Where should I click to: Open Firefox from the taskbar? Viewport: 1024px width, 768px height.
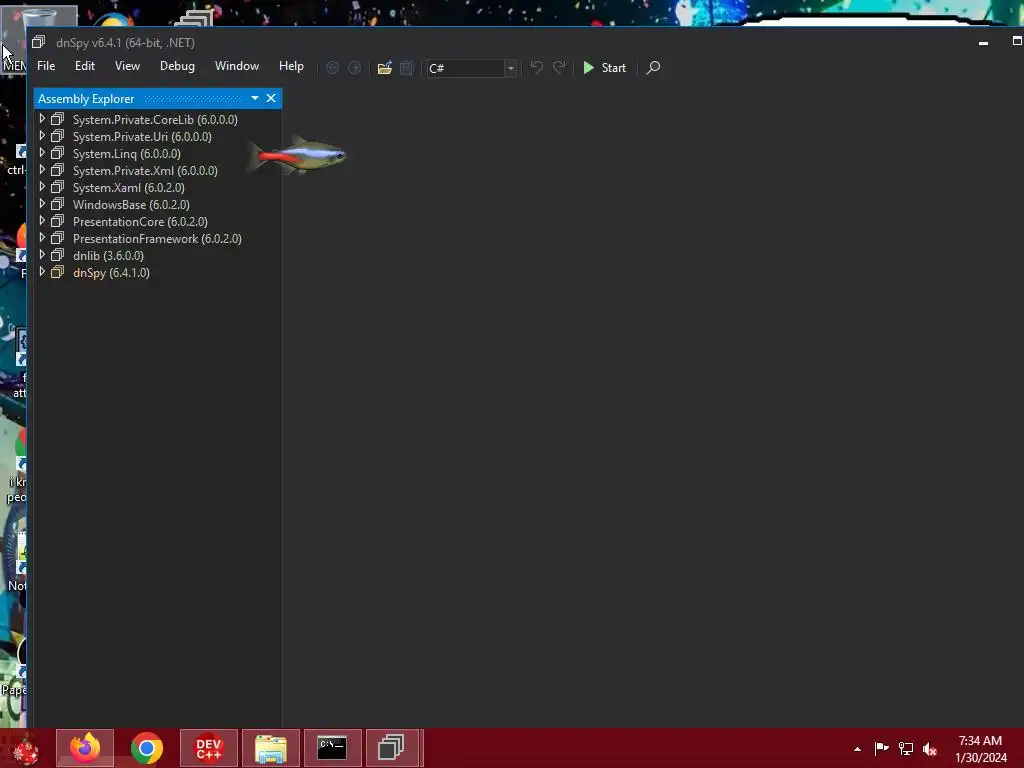click(85, 748)
